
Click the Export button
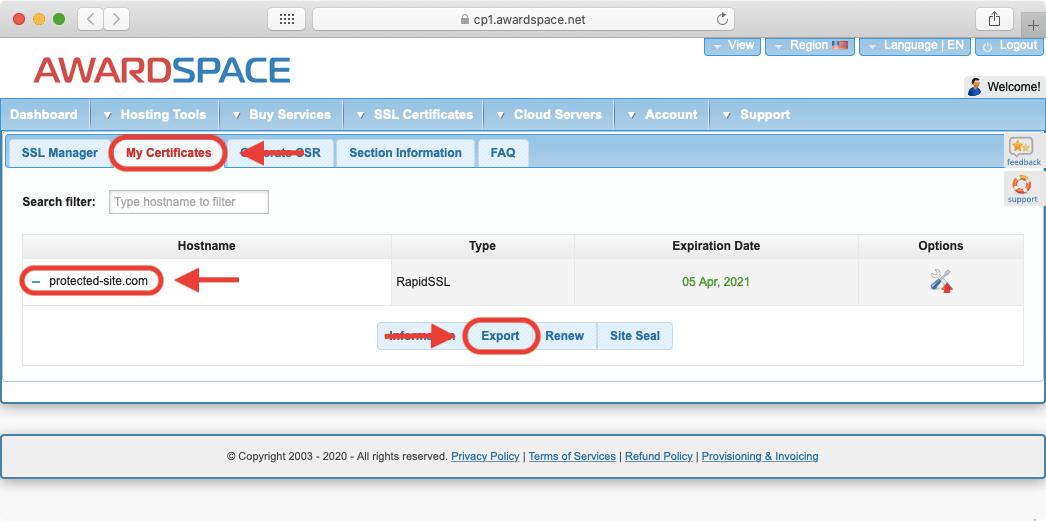click(500, 336)
